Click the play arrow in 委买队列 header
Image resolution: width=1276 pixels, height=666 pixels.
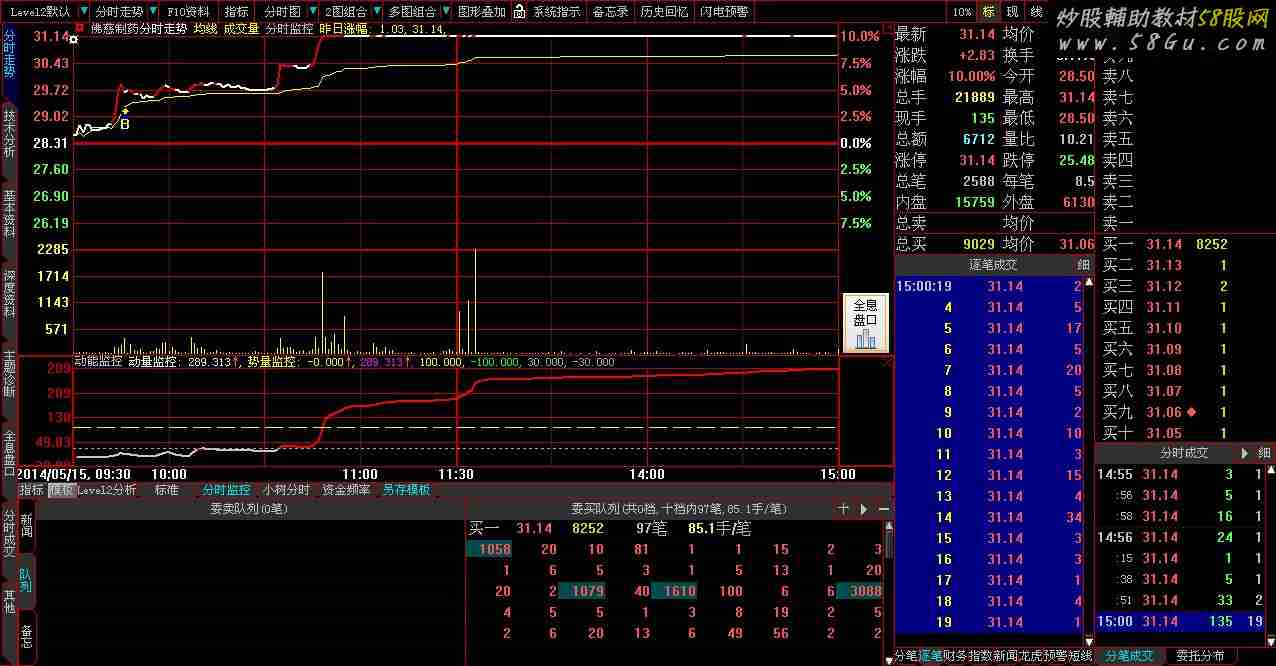pyautogui.click(x=864, y=509)
